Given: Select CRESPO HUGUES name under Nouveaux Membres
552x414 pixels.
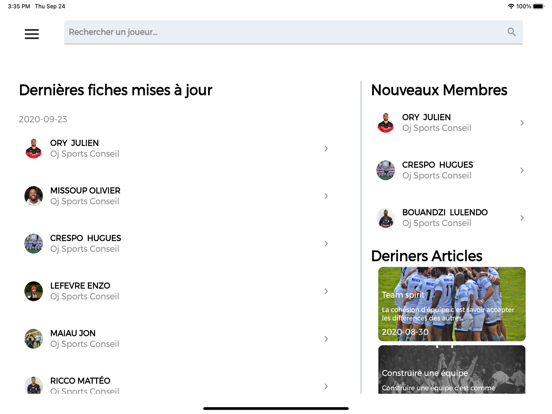Looking at the screenshot, I should (x=438, y=164).
